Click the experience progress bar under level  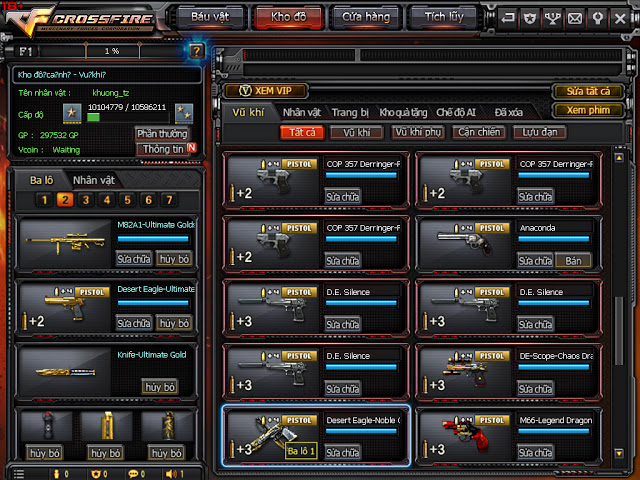(x=128, y=118)
